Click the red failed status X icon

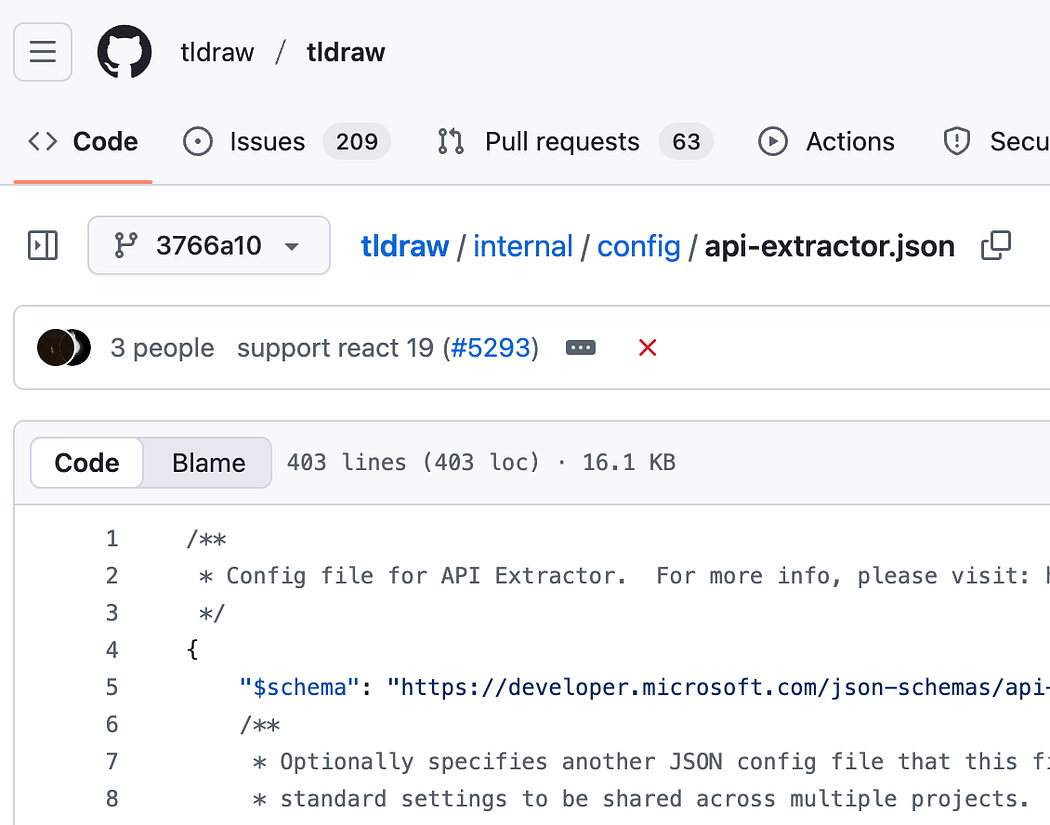pos(647,348)
